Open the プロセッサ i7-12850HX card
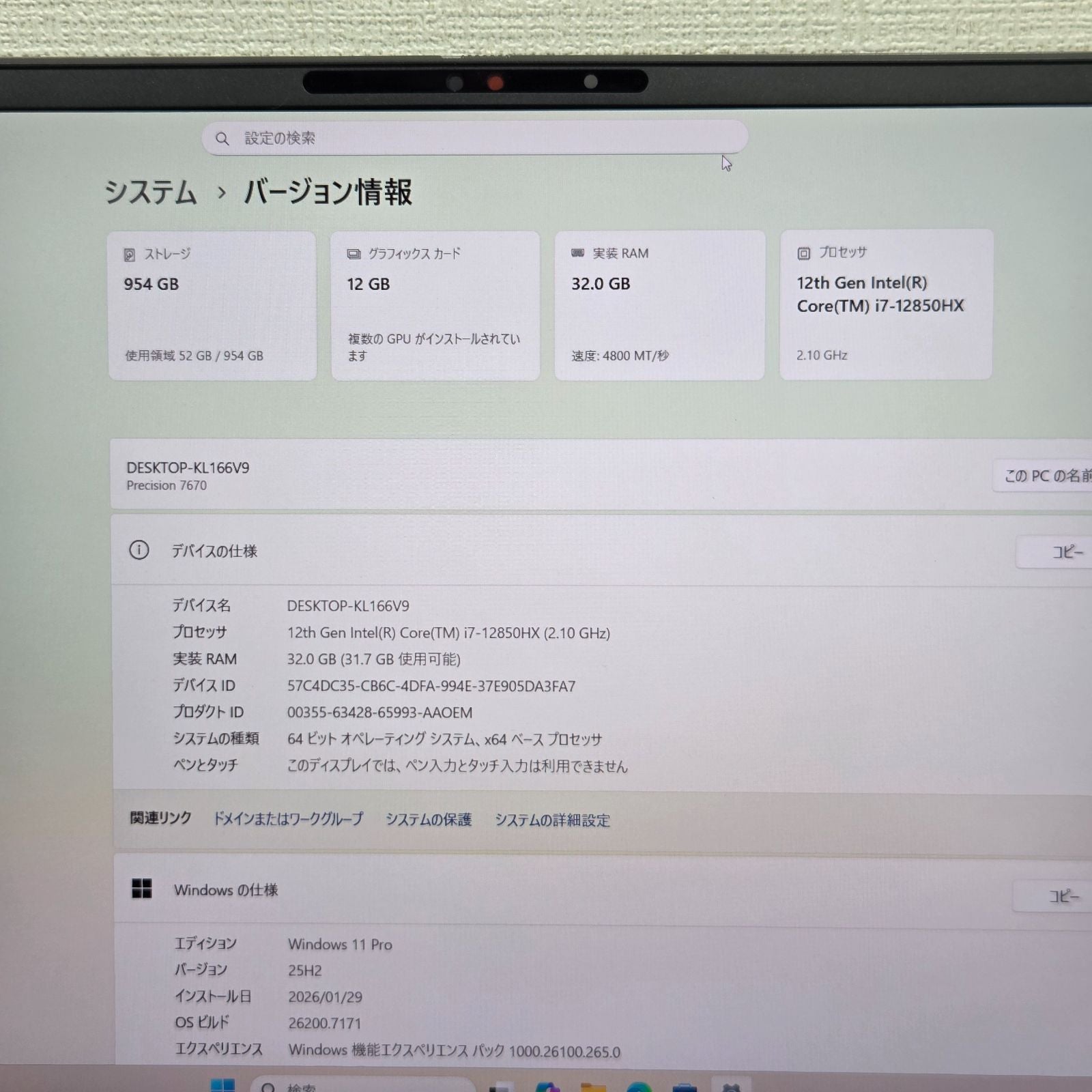 click(x=886, y=304)
